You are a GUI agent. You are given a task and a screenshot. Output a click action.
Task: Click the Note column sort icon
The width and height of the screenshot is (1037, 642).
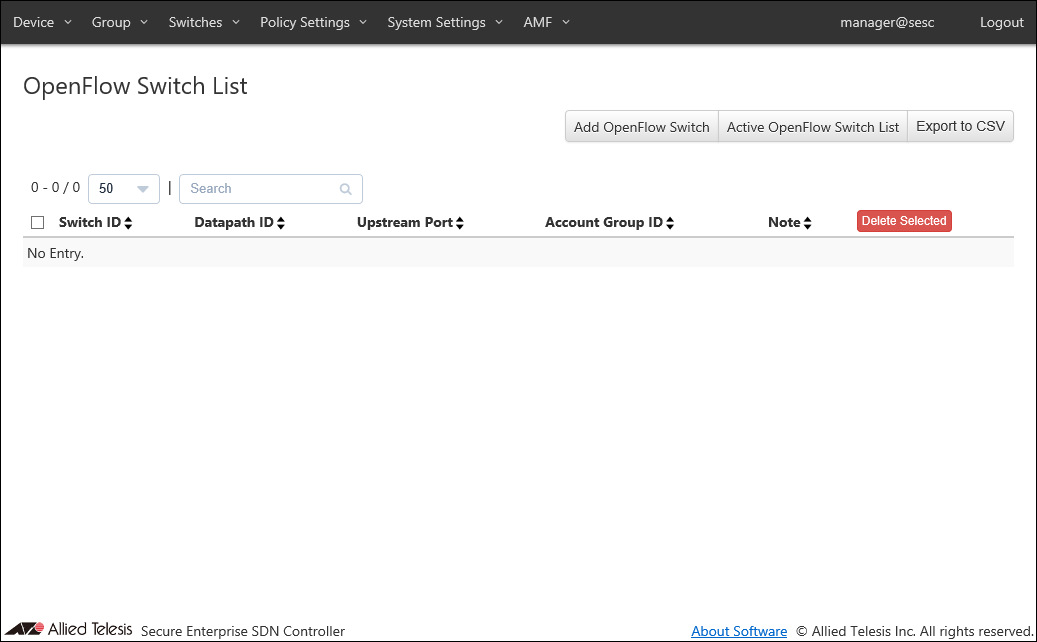point(807,223)
